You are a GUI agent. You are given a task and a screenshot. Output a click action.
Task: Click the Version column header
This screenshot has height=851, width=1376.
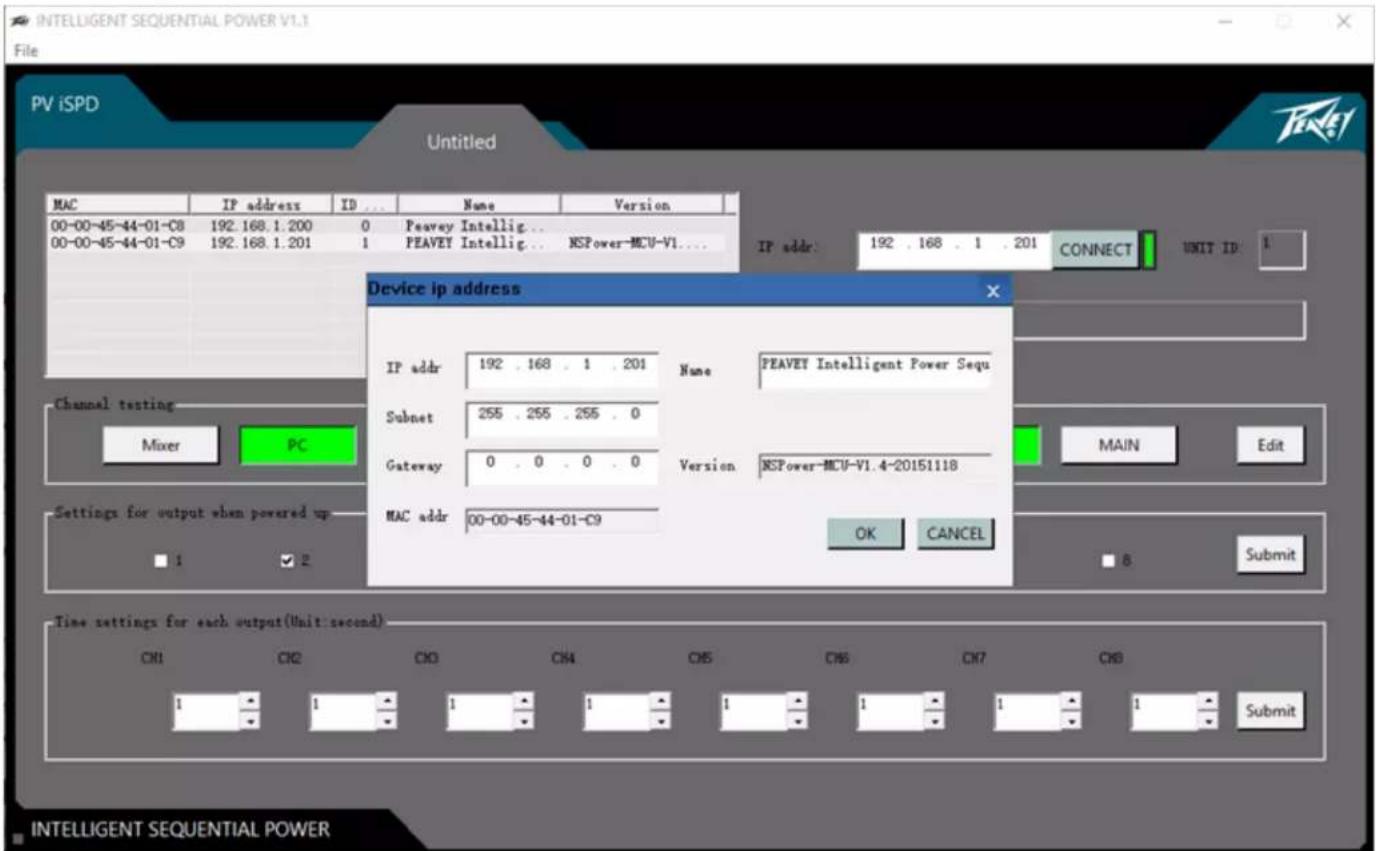tap(640, 204)
